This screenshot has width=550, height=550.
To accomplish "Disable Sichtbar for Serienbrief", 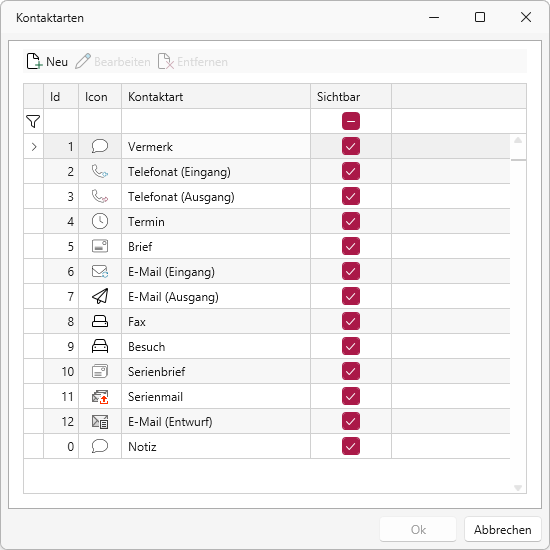I will [x=351, y=371].
